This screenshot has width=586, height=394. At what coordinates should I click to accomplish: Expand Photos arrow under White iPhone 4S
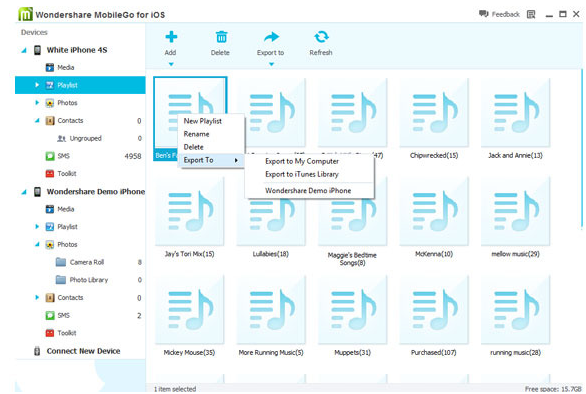click(37, 102)
